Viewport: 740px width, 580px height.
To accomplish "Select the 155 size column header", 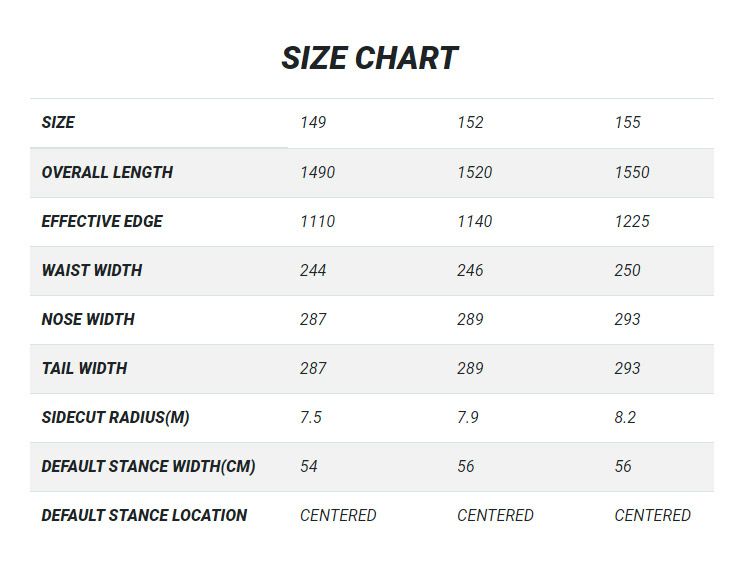I will [627, 122].
